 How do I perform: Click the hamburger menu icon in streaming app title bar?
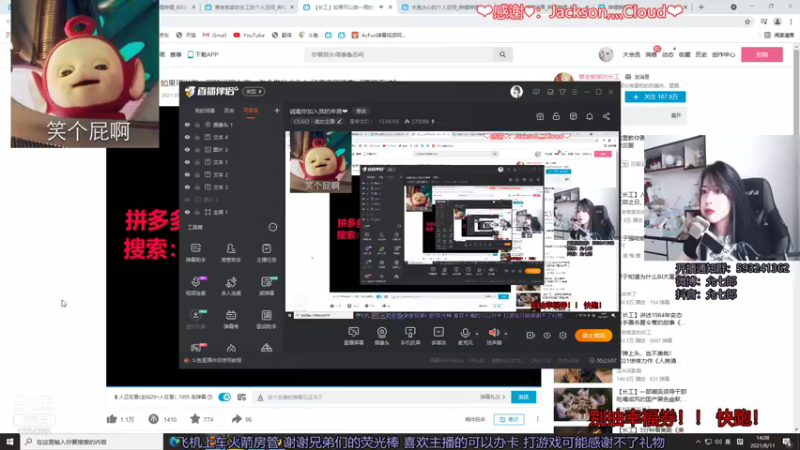pos(574,92)
